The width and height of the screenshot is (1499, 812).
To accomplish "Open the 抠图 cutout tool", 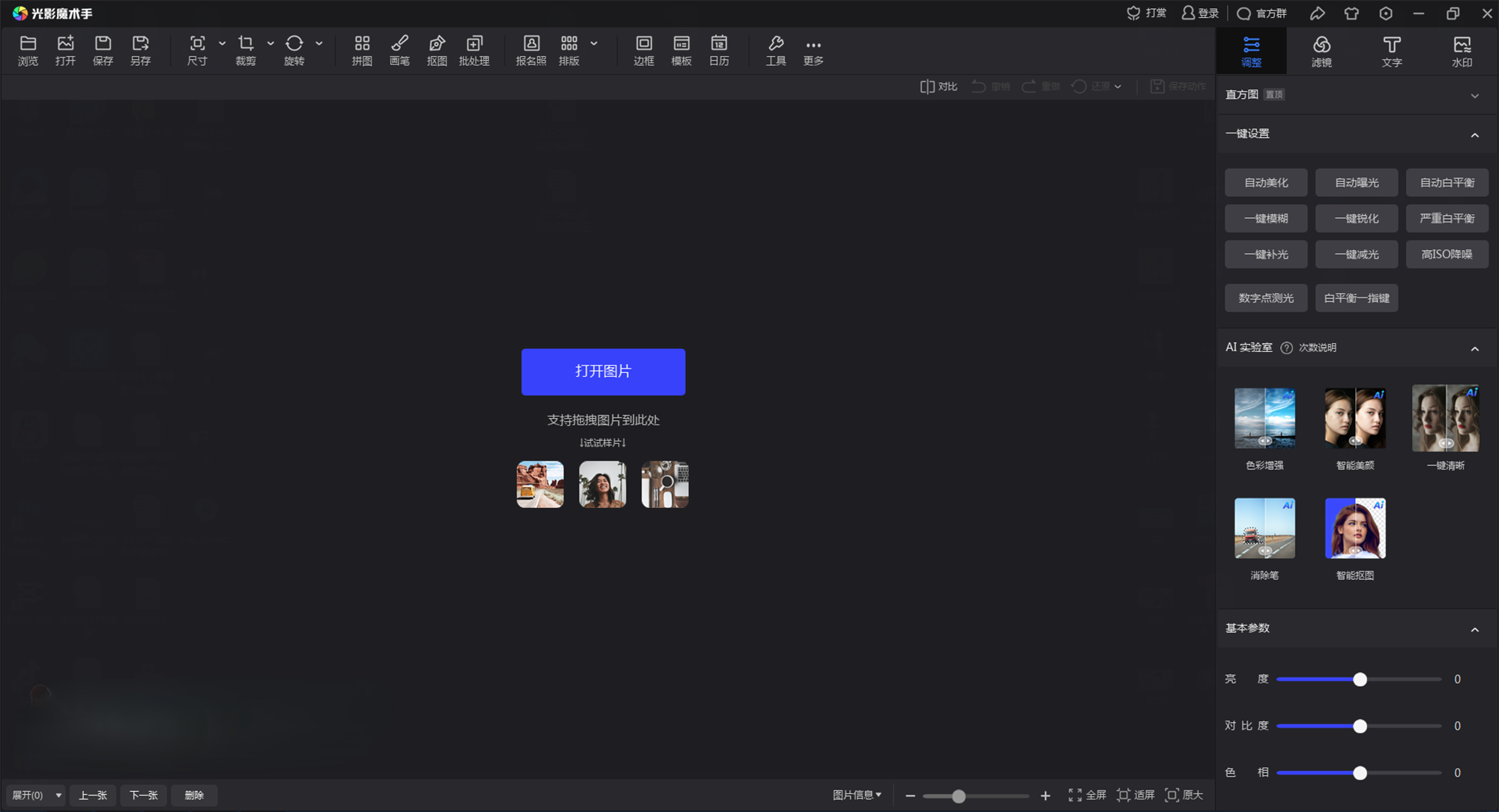I will pos(437,50).
